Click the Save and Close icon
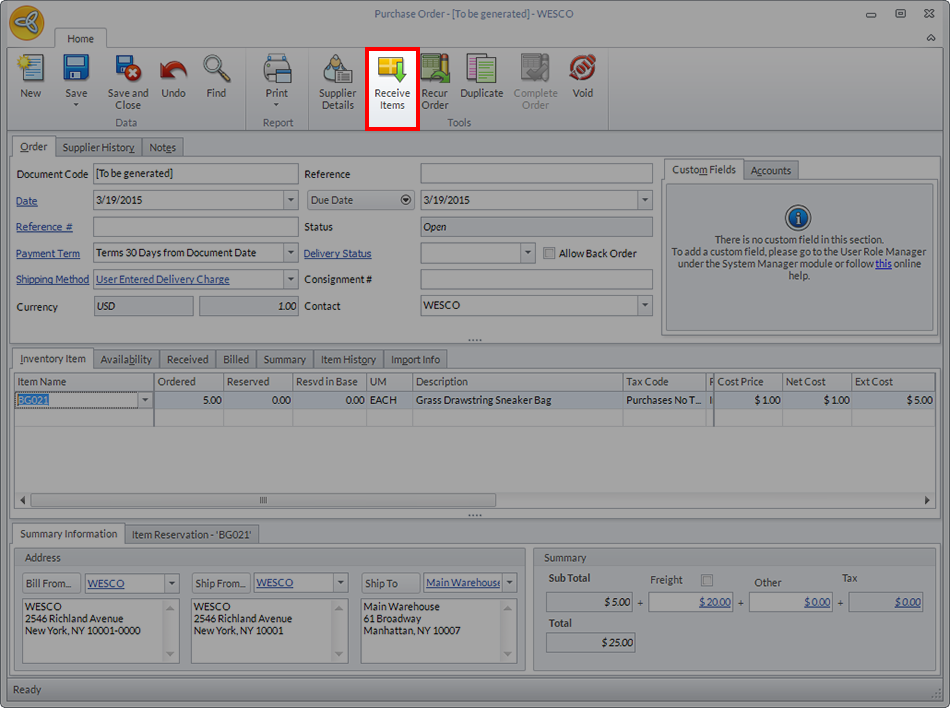This screenshot has height=708, width=950. click(x=128, y=80)
